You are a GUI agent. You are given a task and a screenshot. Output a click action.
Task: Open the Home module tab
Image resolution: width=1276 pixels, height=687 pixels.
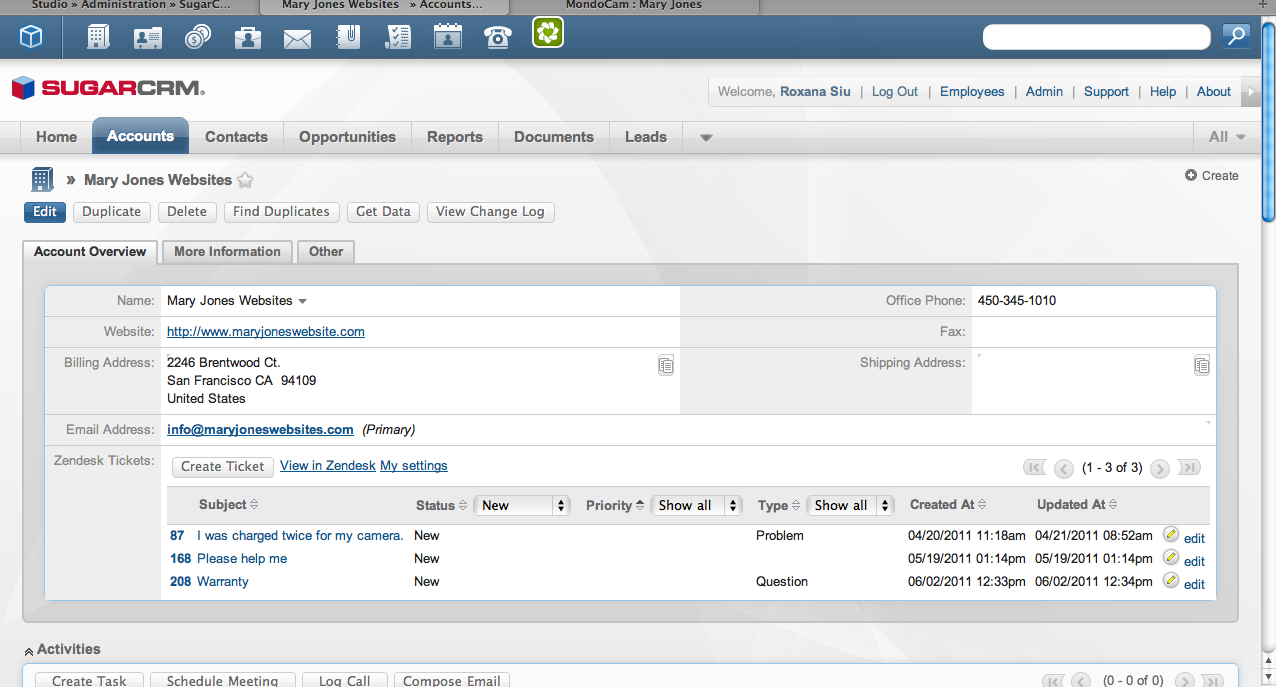(x=57, y=137)
